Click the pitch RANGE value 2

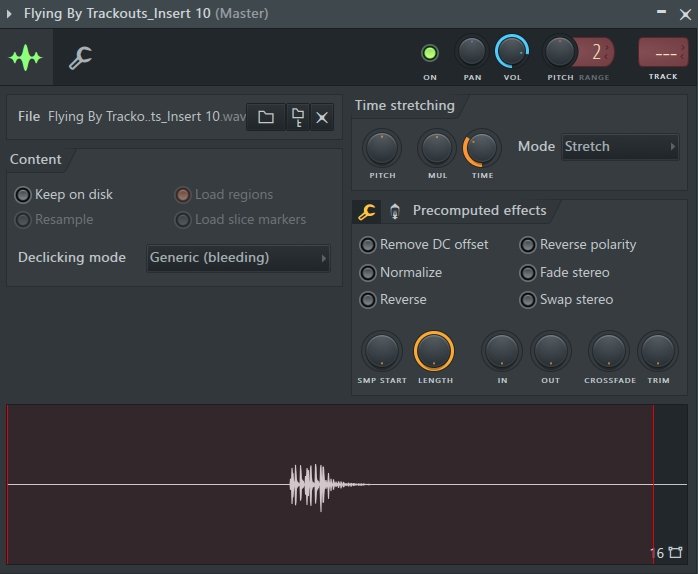click(596, 52)
